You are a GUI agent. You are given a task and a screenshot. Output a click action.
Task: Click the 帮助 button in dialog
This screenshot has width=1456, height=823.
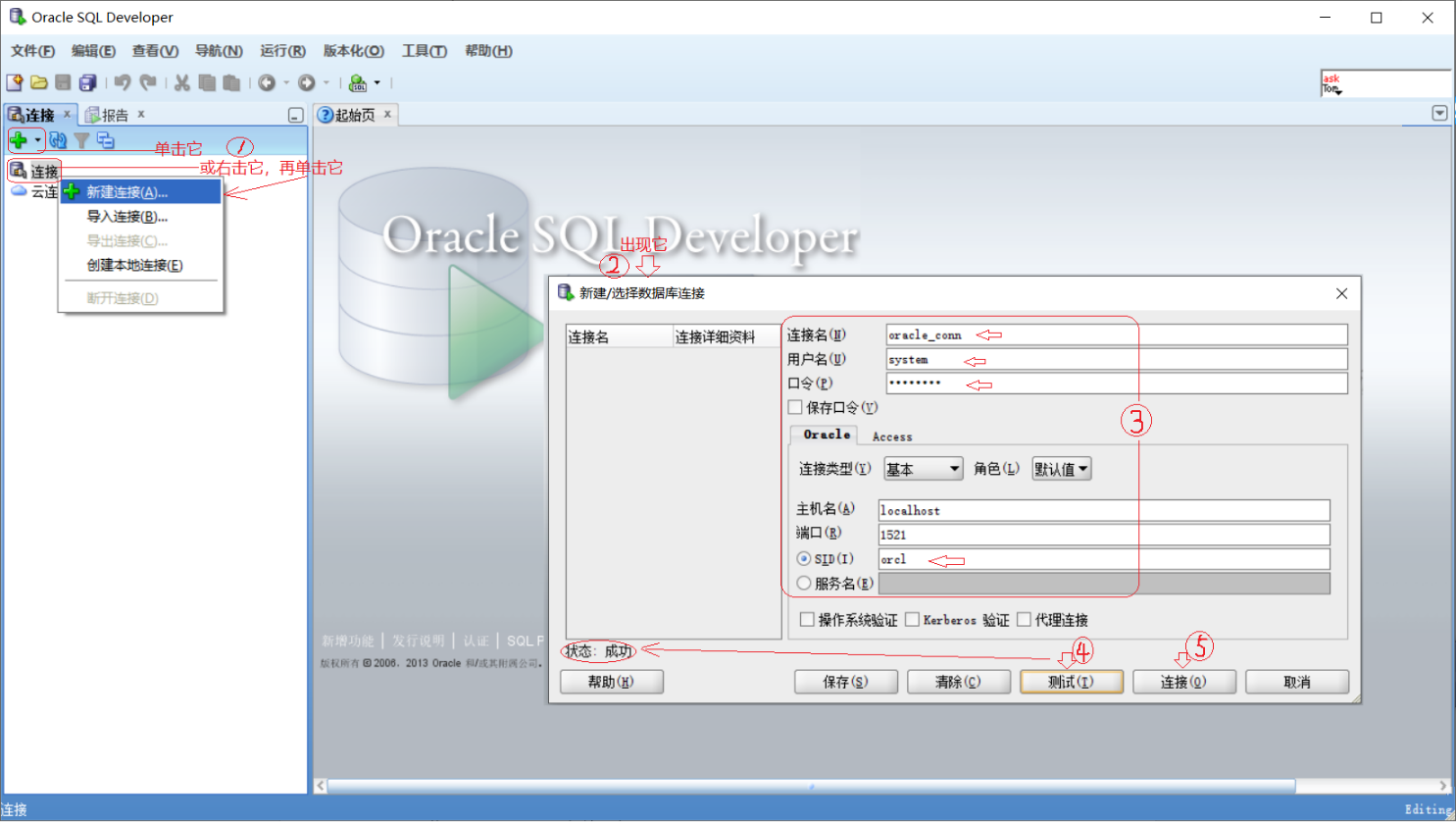click(x=611, y=681)
